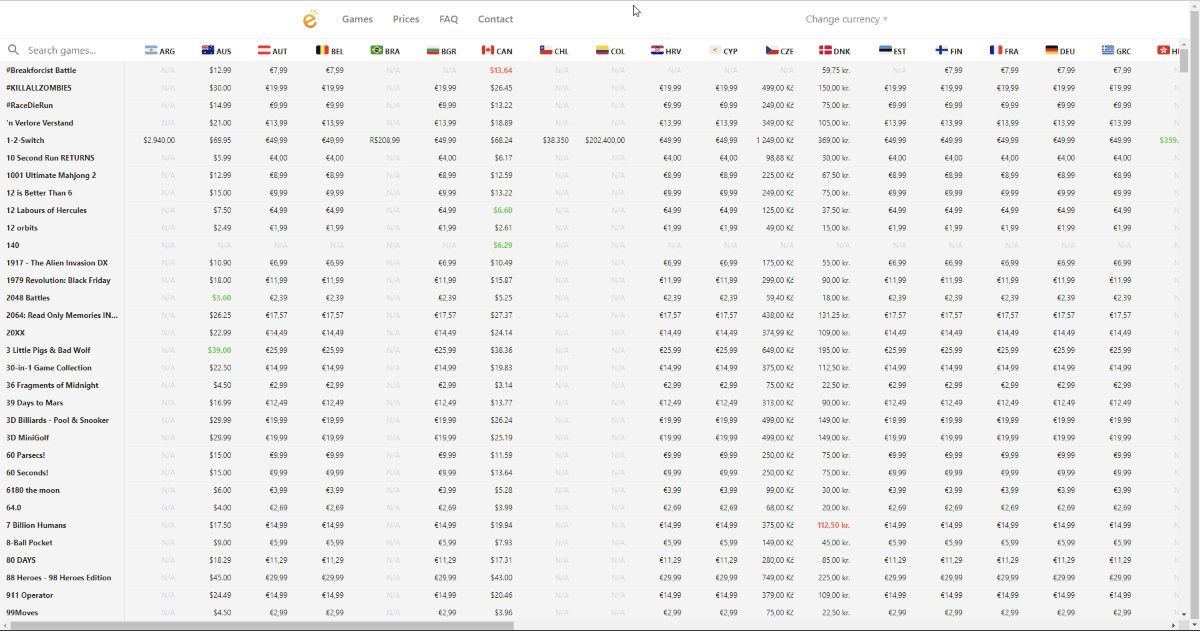Select the CAN flag column header
Viewport: 1200px width, 631px height.
pyautogui.click(x=497, y=51)
